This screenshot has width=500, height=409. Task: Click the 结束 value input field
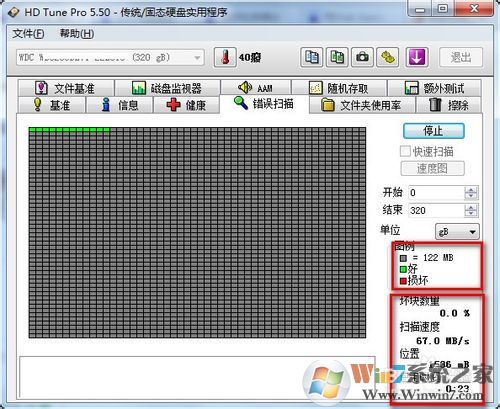click(x=436, y=210)
